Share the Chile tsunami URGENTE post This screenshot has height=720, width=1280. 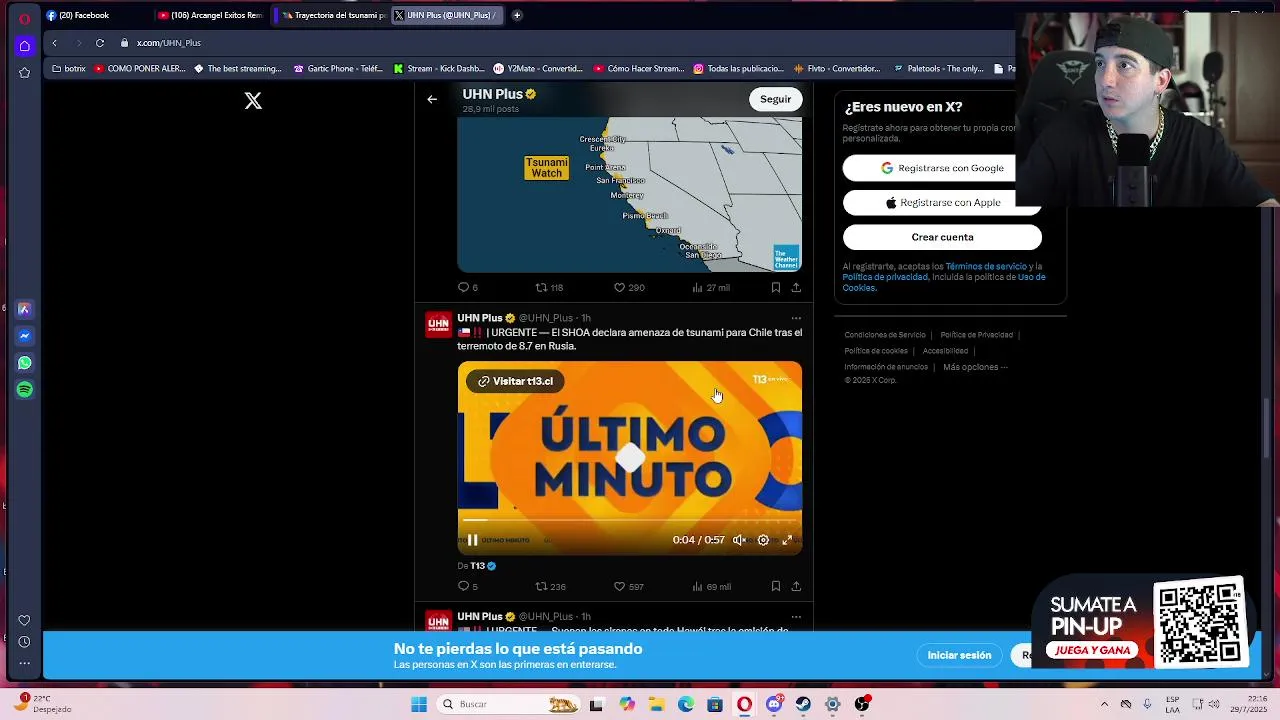[x=796, y=587]
